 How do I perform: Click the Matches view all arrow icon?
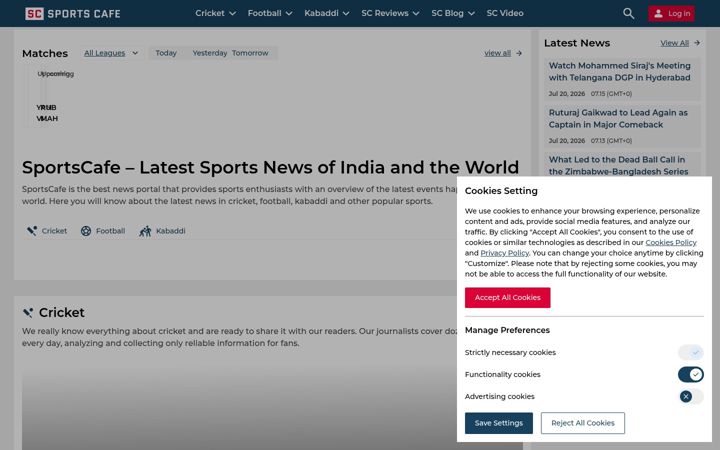coord(518,53)
